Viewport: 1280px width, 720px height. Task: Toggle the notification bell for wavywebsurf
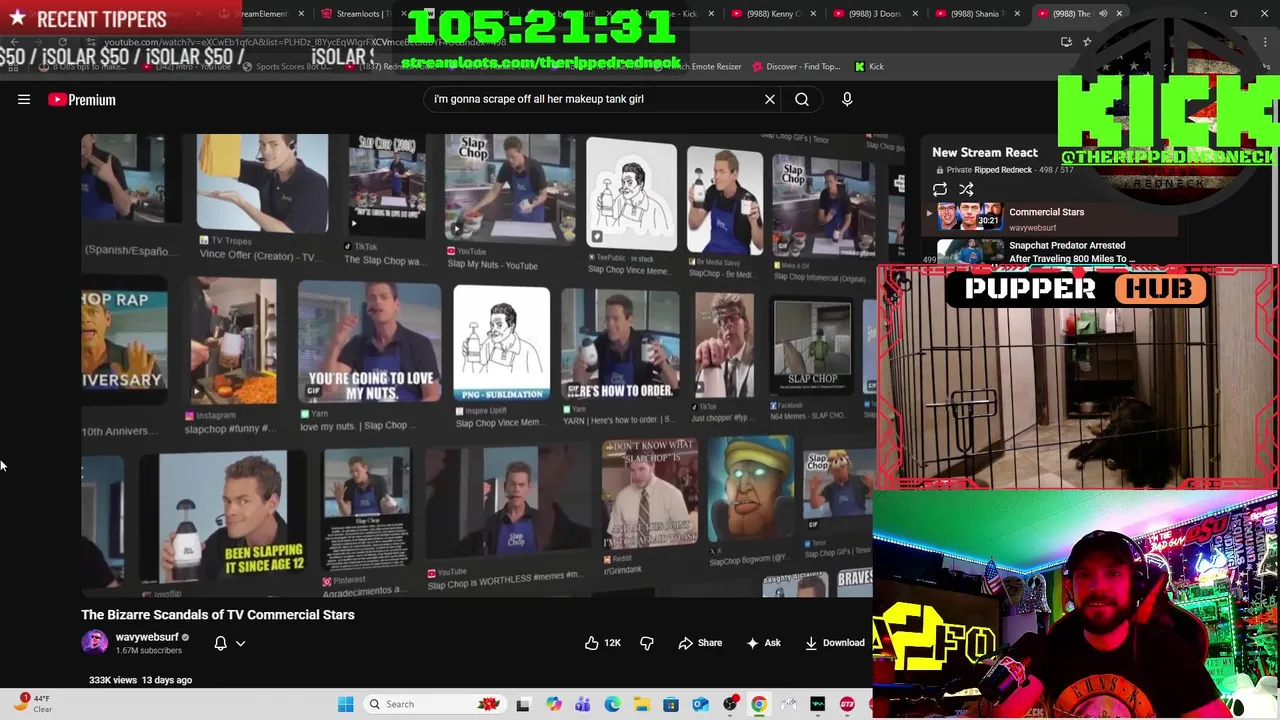coord(220,643)
